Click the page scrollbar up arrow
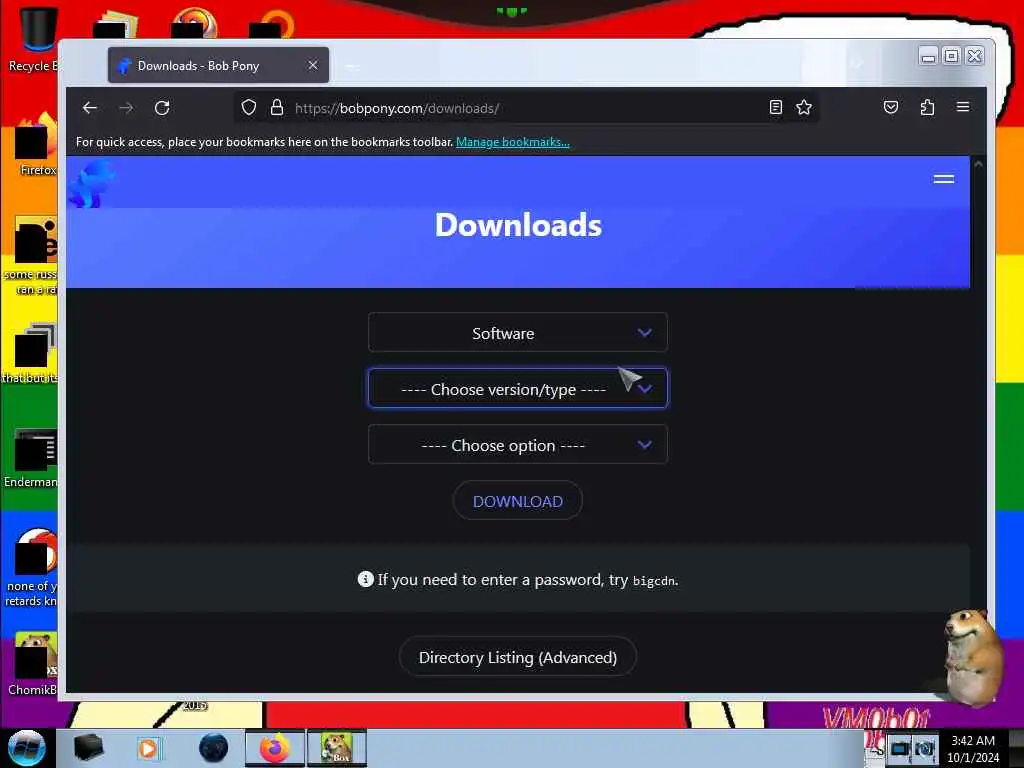The height and width of the screenshot is (768, 1024). (978, 165)
